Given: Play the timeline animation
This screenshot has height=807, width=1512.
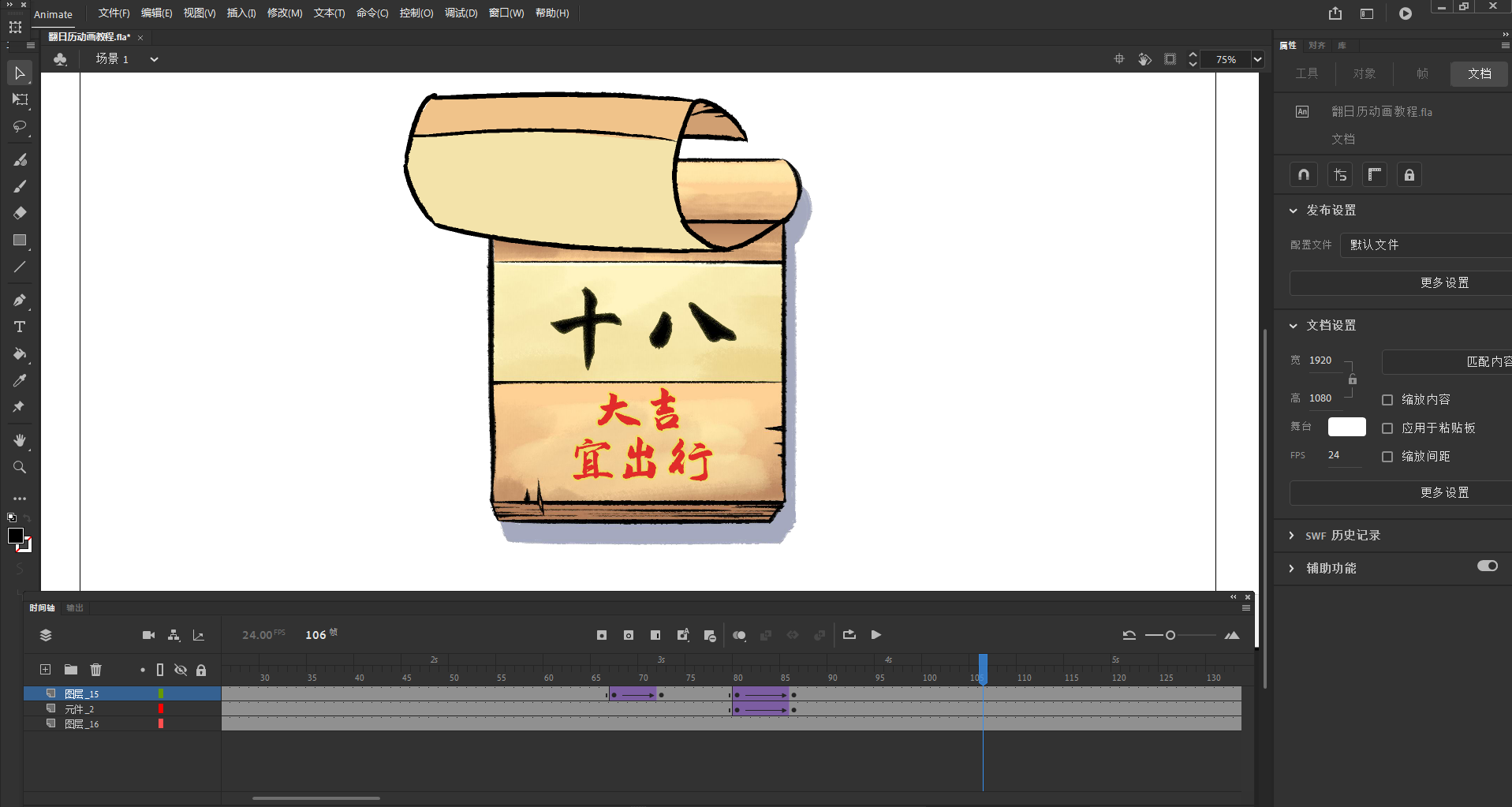Looking at the screenshot, I should (x=876, y=635).
